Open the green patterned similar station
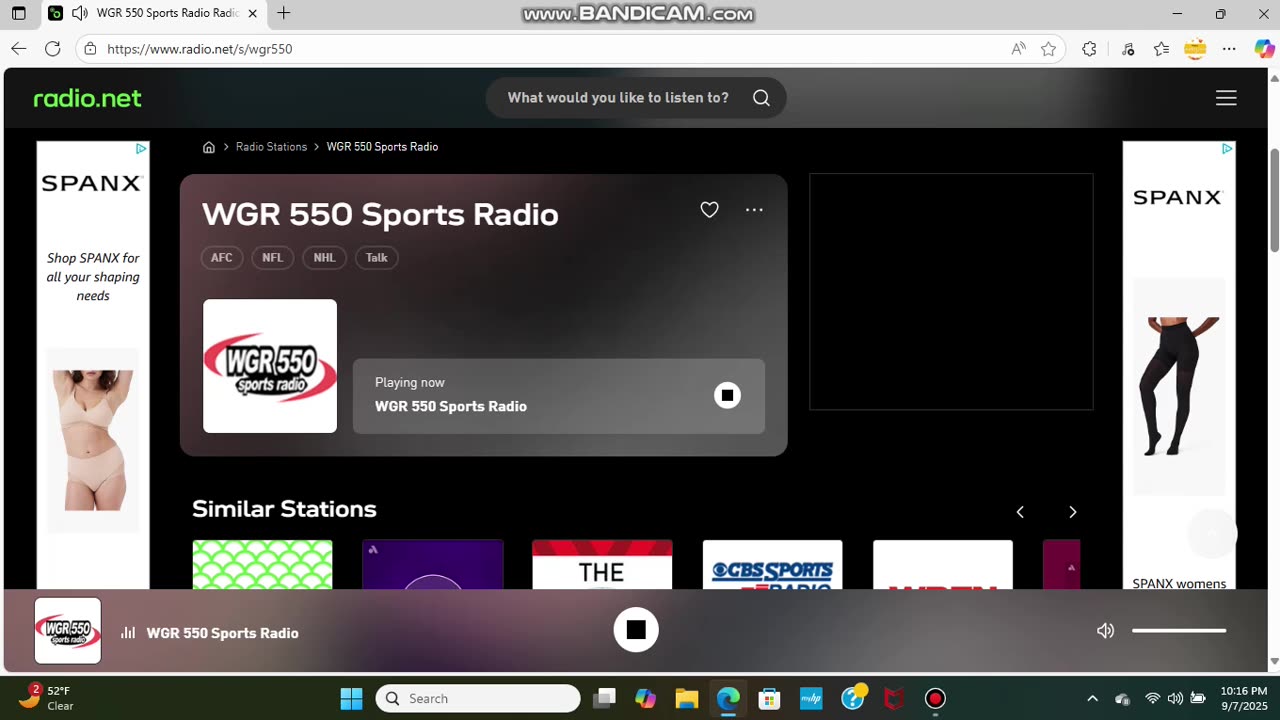Viewport: 1280px width, 720px height. 262,565
